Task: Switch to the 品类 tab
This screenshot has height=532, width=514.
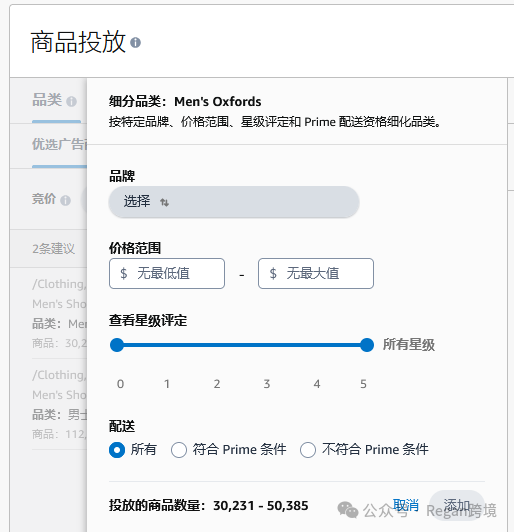Action: coord(47,100)
